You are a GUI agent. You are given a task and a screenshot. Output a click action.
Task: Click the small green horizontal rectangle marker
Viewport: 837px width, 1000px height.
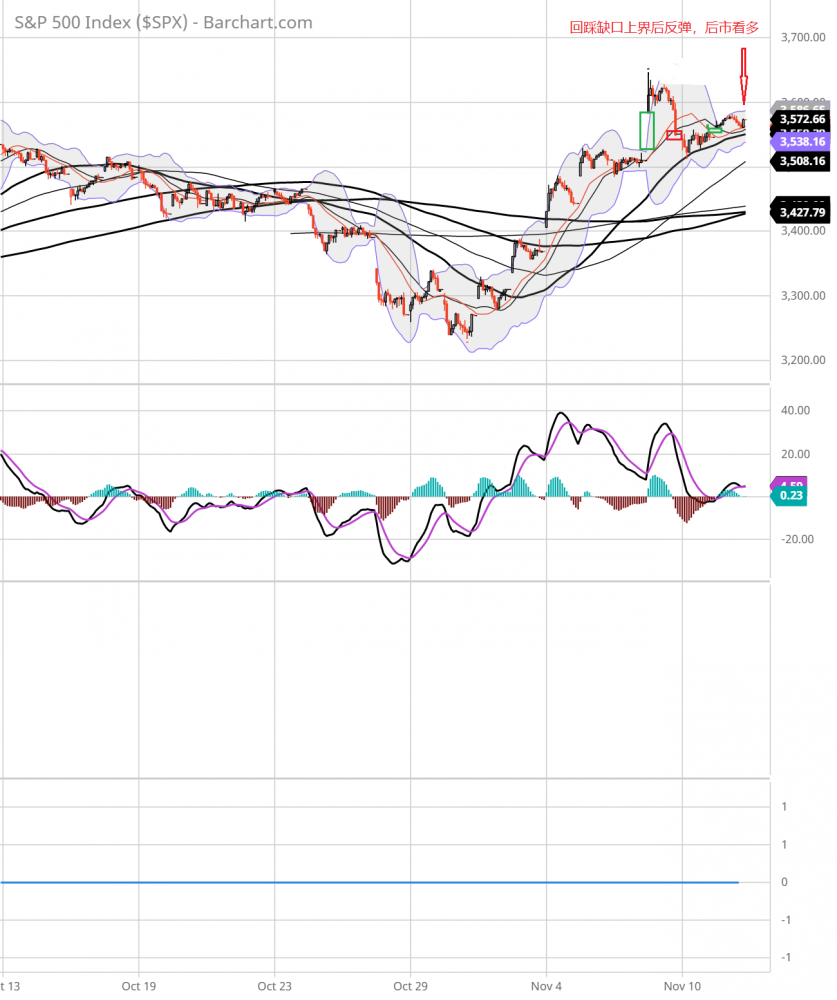point(714,129)
